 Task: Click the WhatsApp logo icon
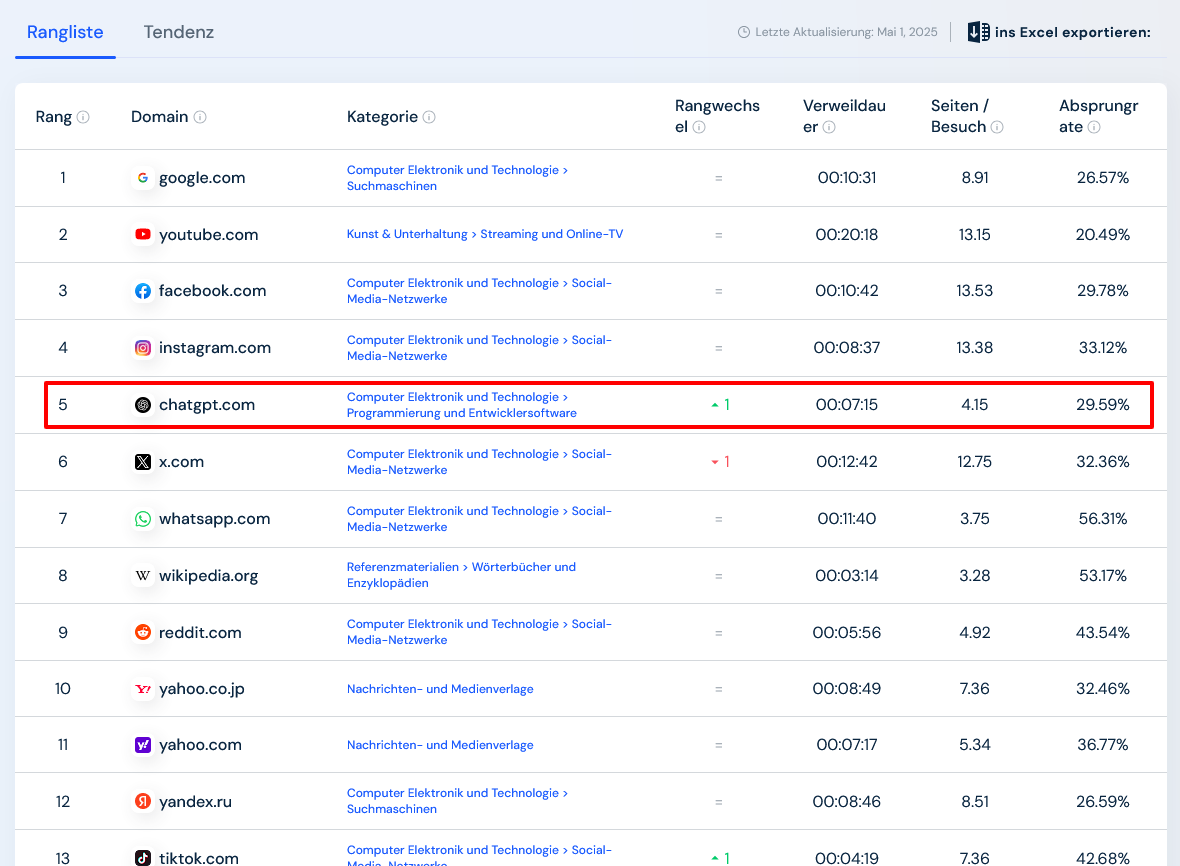point(143,519)
